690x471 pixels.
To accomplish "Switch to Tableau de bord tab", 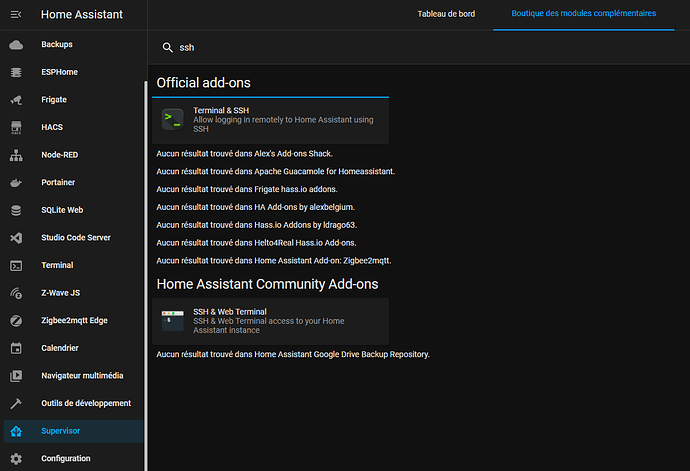I will click(446, 14).
